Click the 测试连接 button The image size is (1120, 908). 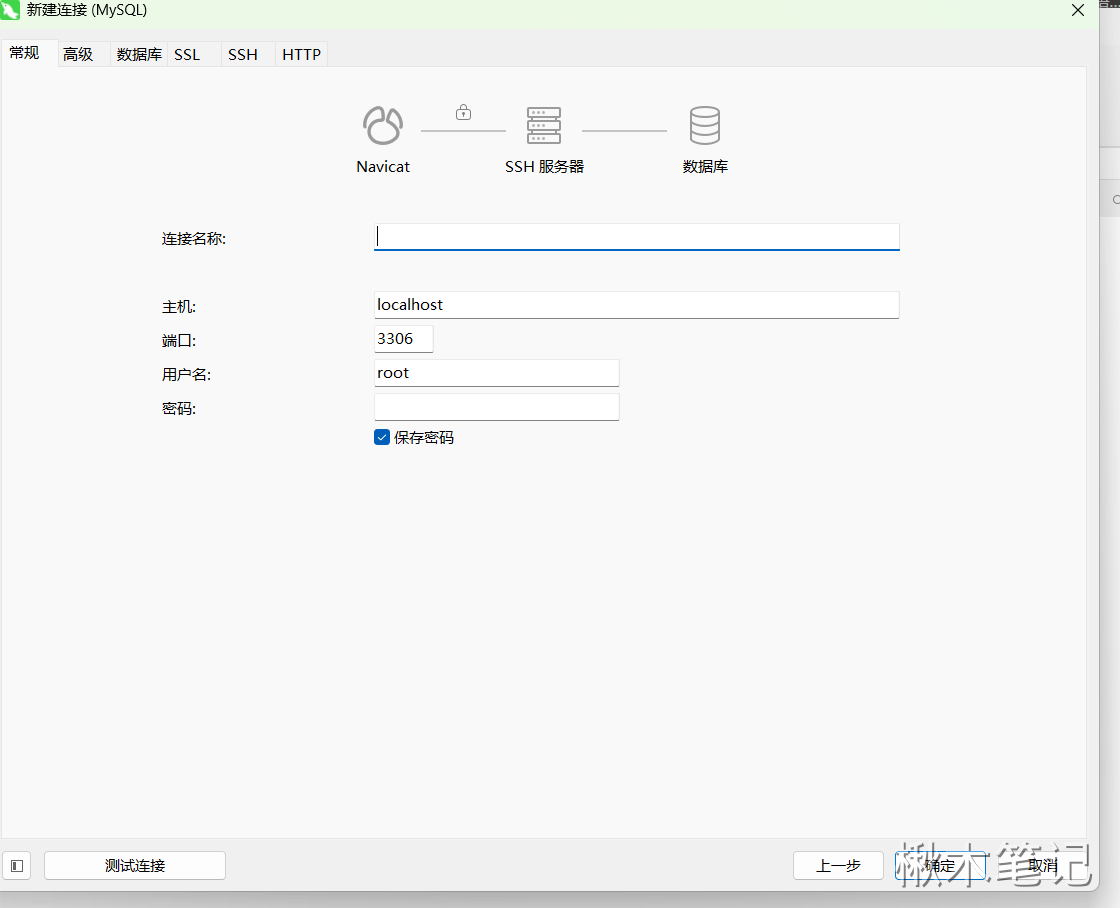click(x=135, y=866)
